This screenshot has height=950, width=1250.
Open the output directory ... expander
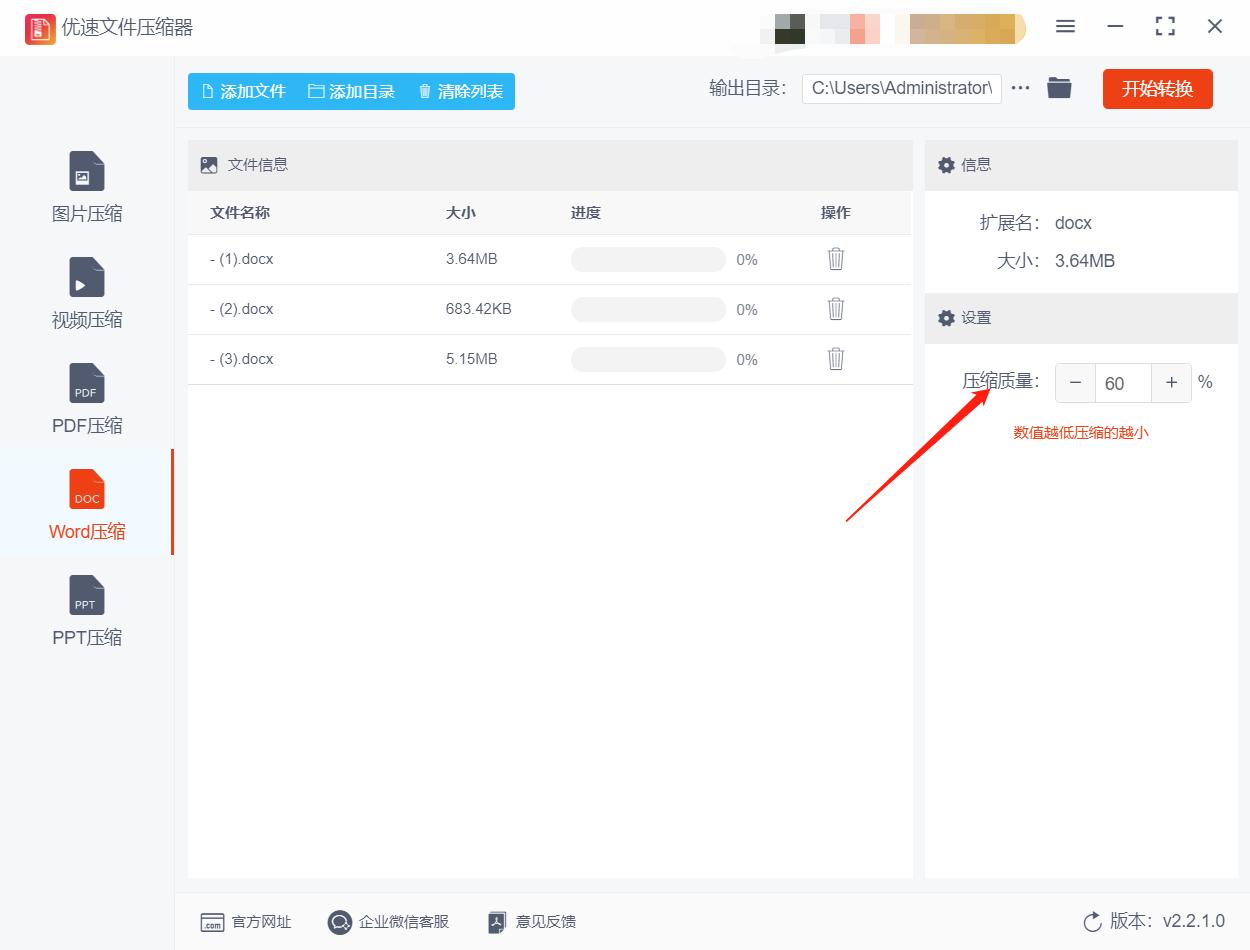(x=1020, y=88)
